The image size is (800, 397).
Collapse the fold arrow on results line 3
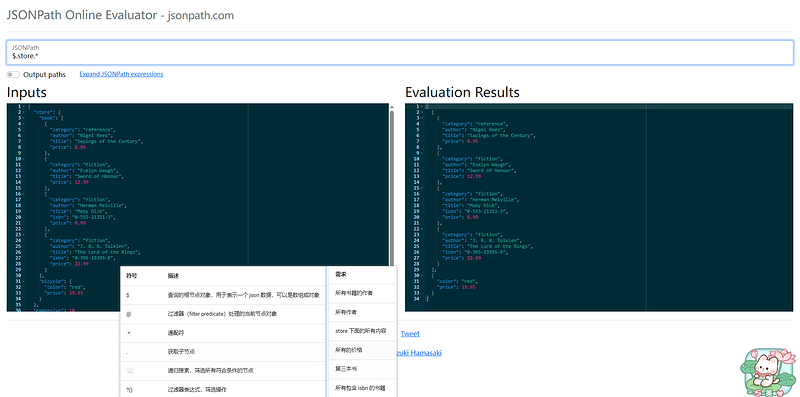point(422,118)
